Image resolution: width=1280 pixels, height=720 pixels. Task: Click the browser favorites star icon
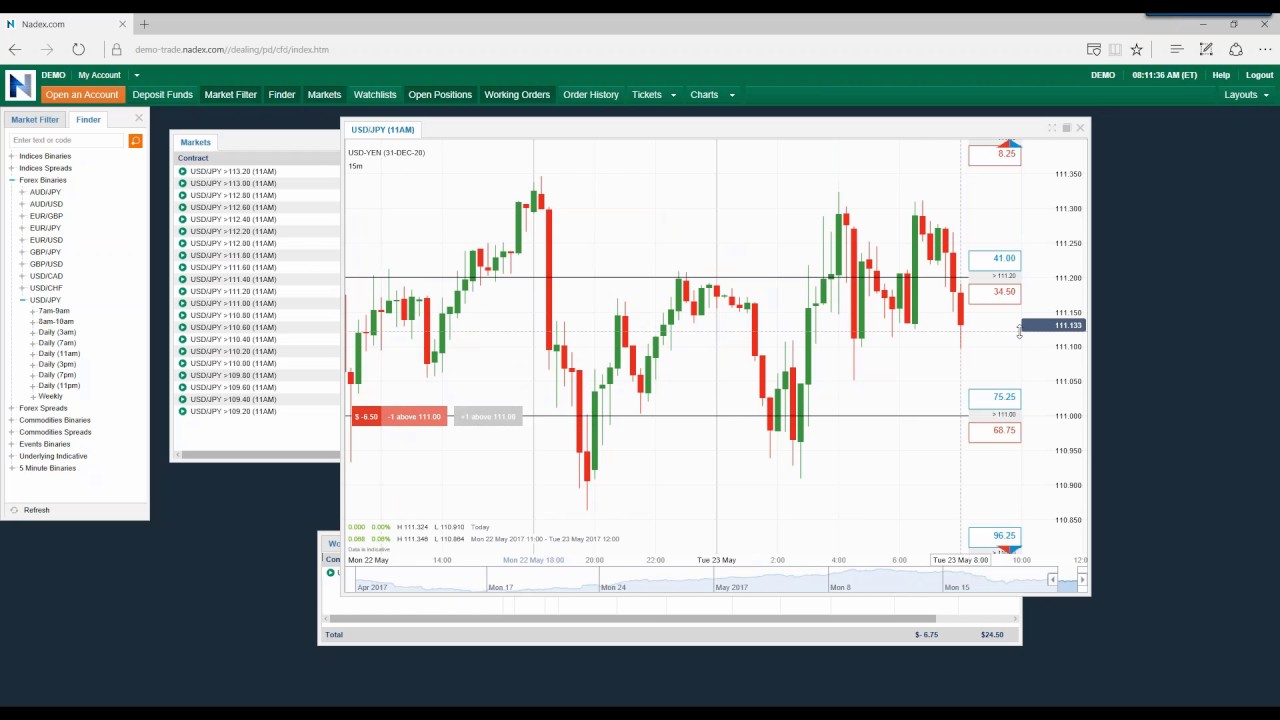tap(1136, 49)
